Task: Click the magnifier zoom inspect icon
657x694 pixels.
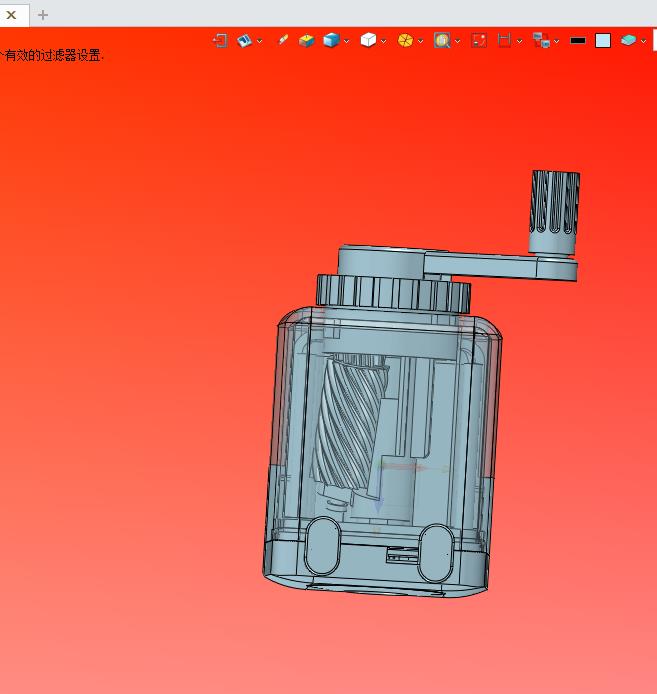Action: 442,40
